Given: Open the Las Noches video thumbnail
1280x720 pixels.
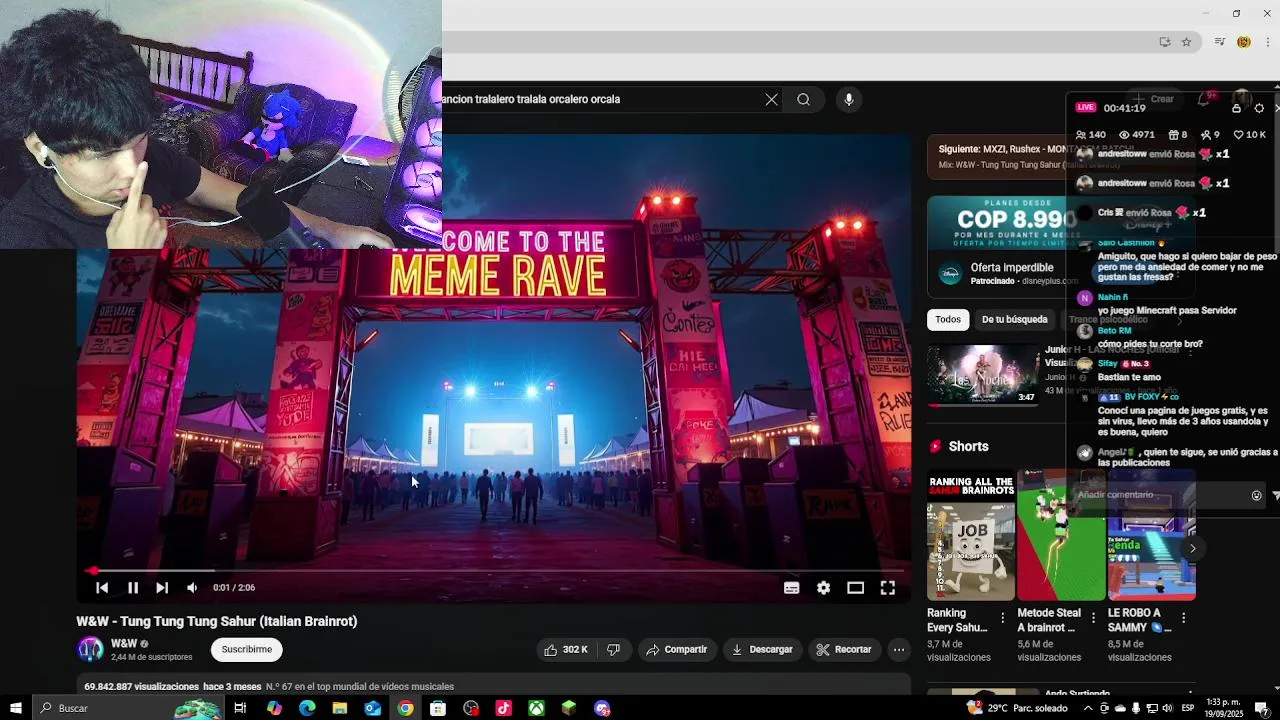Looking at the screenshot, I should click(x=983, y=375).
